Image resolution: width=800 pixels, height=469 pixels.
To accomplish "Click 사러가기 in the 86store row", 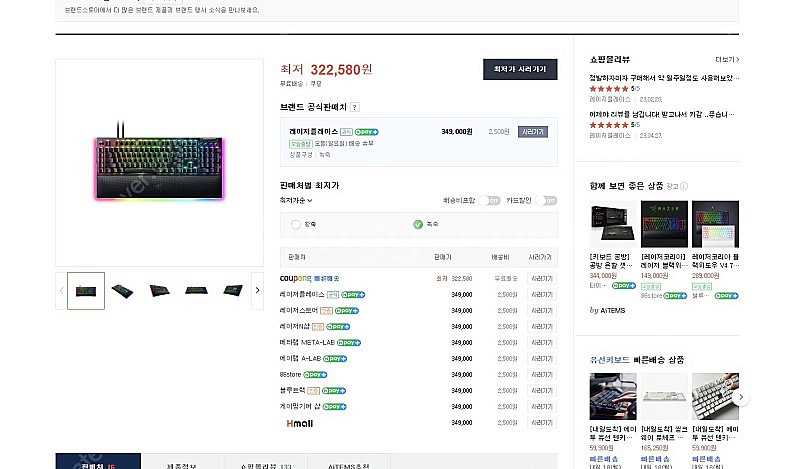I will pos(541,375).
